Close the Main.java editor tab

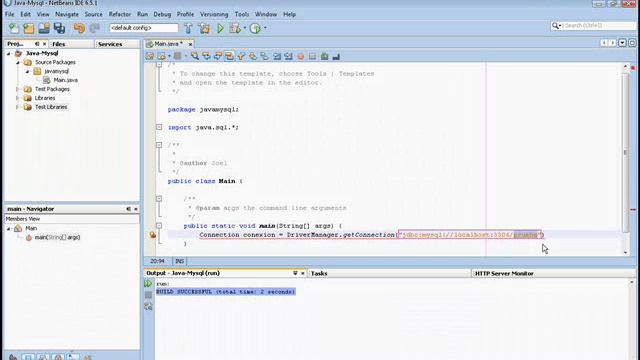[x=190, y=44]
